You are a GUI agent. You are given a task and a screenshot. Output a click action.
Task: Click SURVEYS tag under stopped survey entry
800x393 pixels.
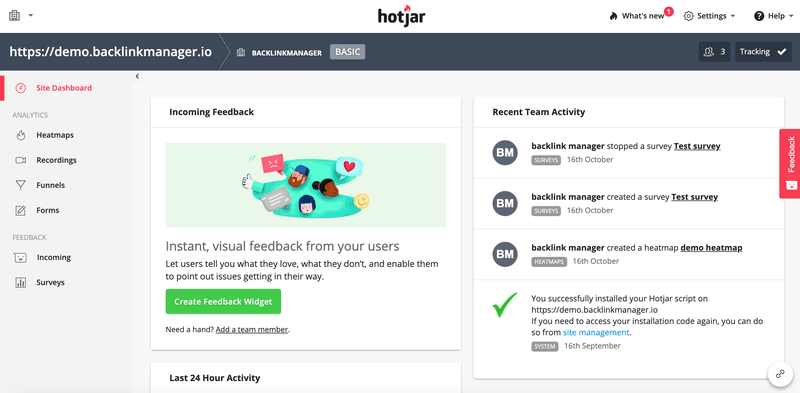click(546, 160)
